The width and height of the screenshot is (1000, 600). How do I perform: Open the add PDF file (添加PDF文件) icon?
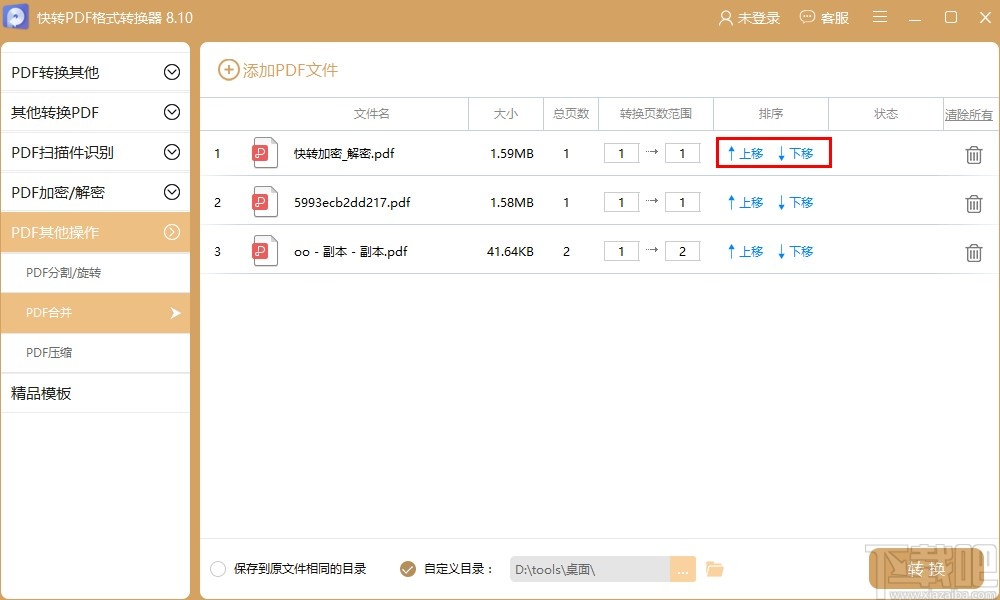tap(228, 70)
